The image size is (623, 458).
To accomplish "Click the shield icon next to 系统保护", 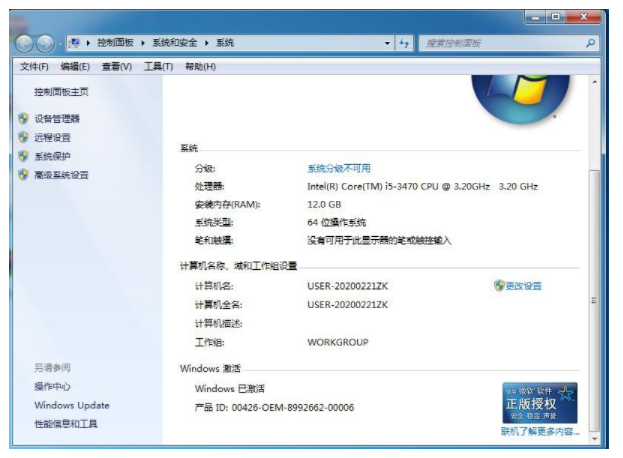I will 23,156.
